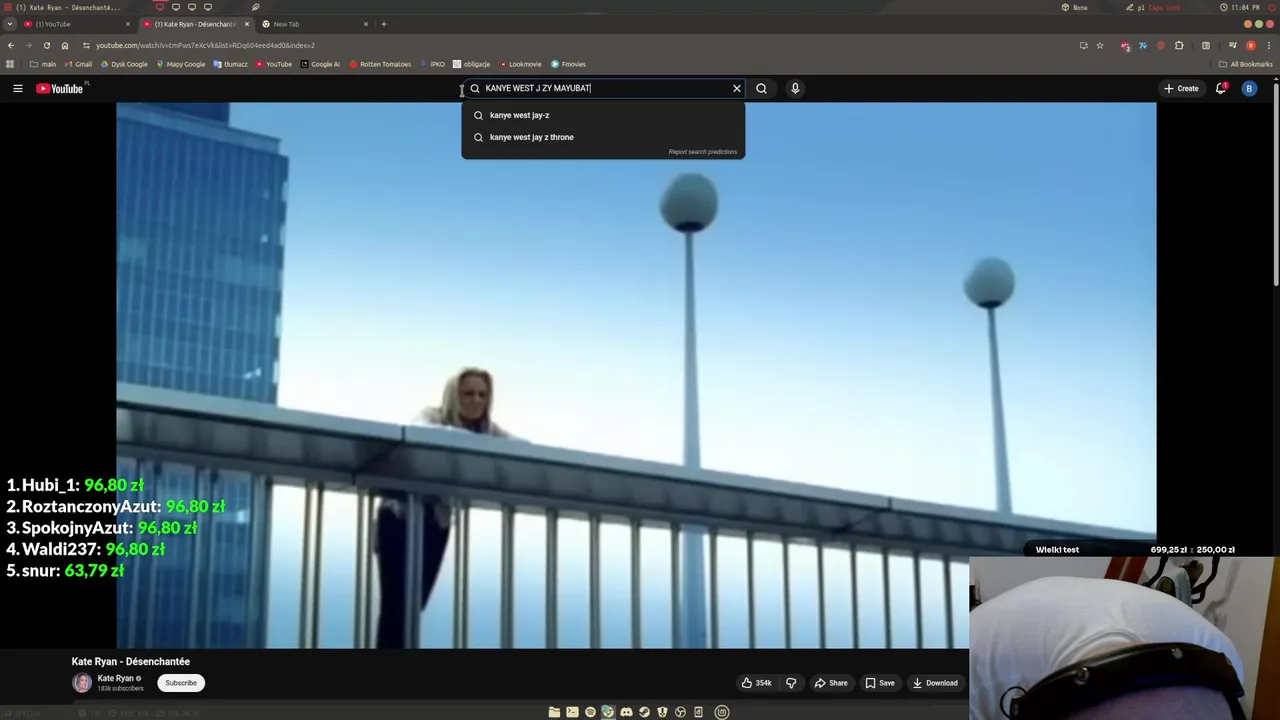1280x720 pixels.
Task: Pick the "kanye west jay-z" suggestion
Action: coord(603,115)
